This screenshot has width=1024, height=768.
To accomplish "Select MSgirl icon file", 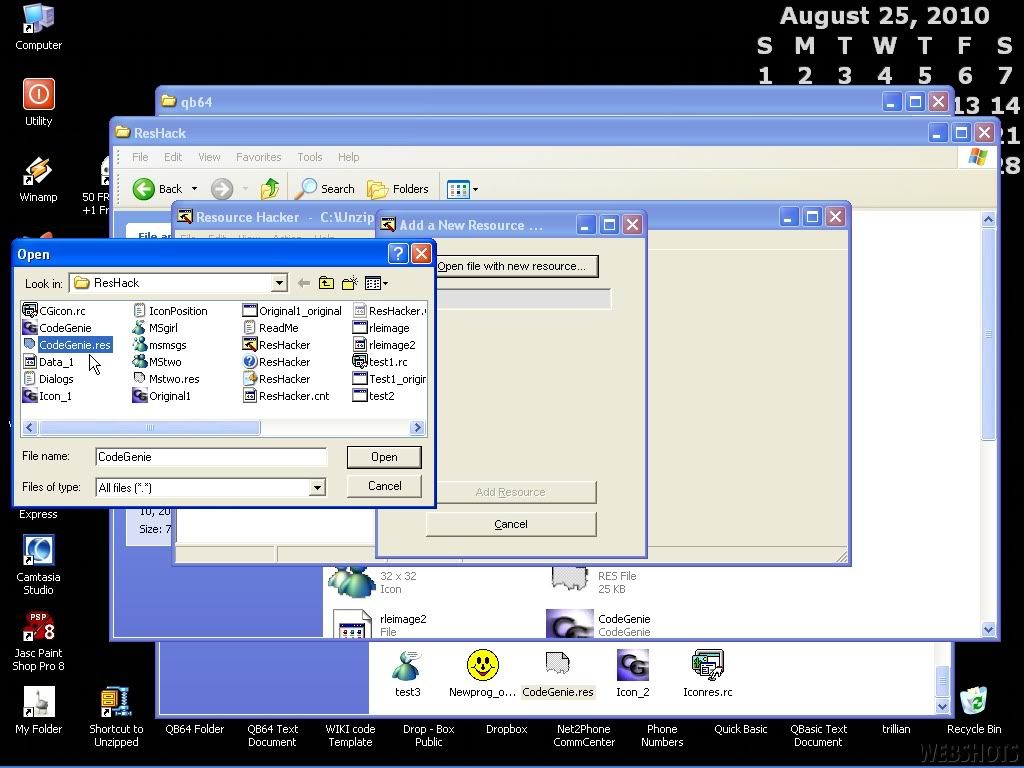I will point(155,328).
